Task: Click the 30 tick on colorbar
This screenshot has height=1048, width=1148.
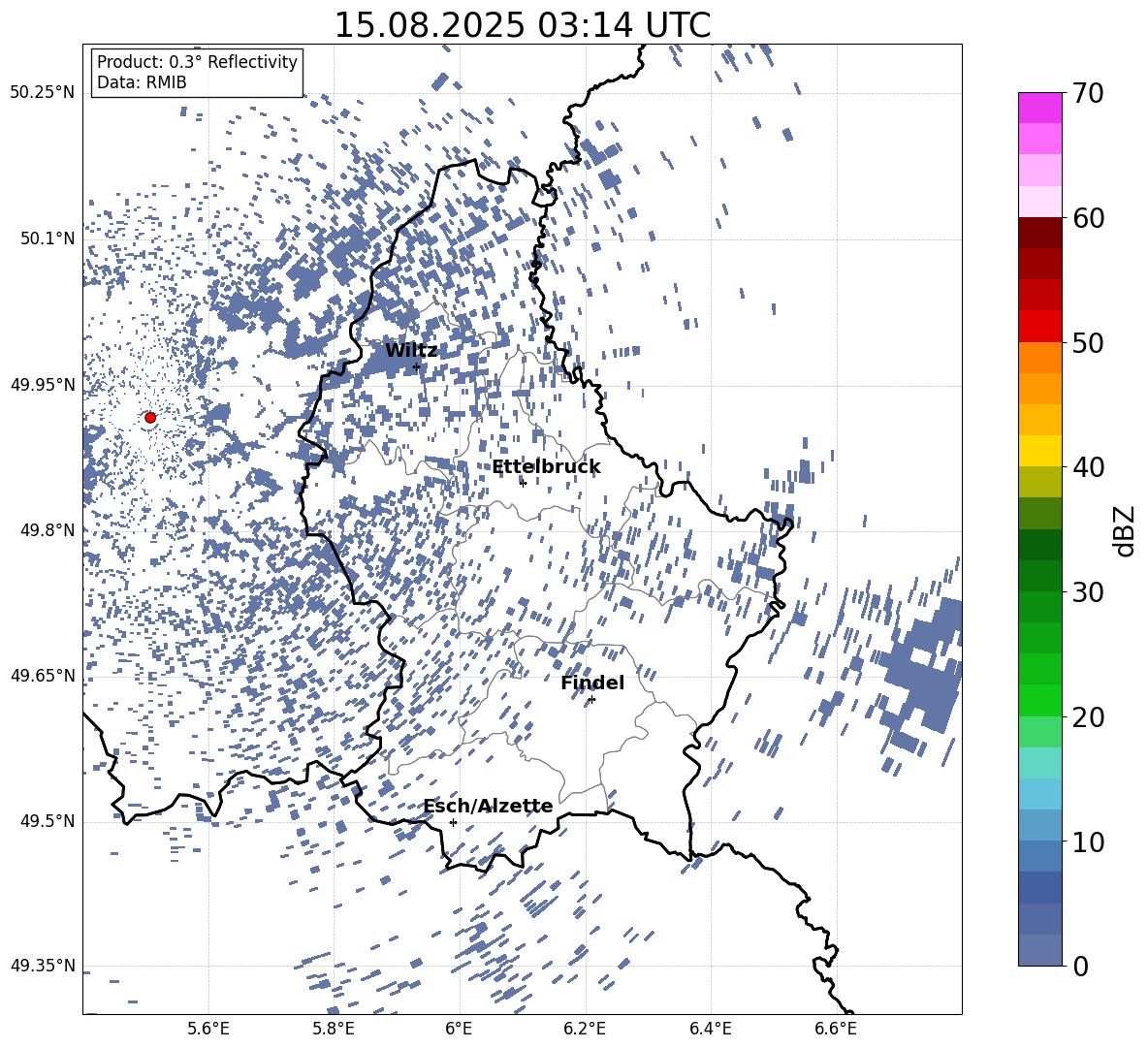Action: 1087,592
